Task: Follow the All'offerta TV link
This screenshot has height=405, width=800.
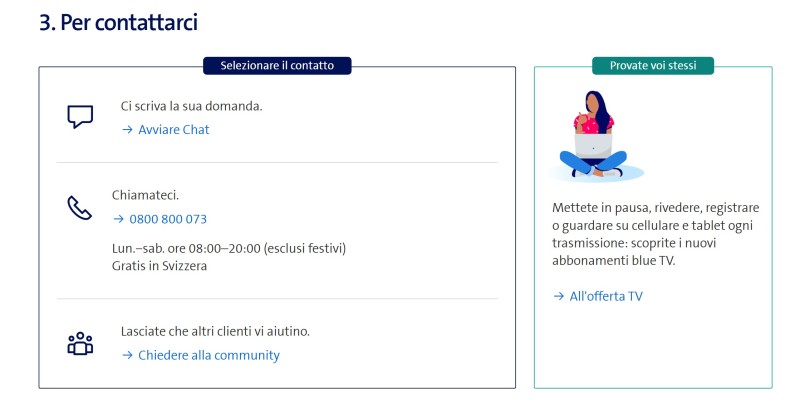Action: click(x=605, y=296)
